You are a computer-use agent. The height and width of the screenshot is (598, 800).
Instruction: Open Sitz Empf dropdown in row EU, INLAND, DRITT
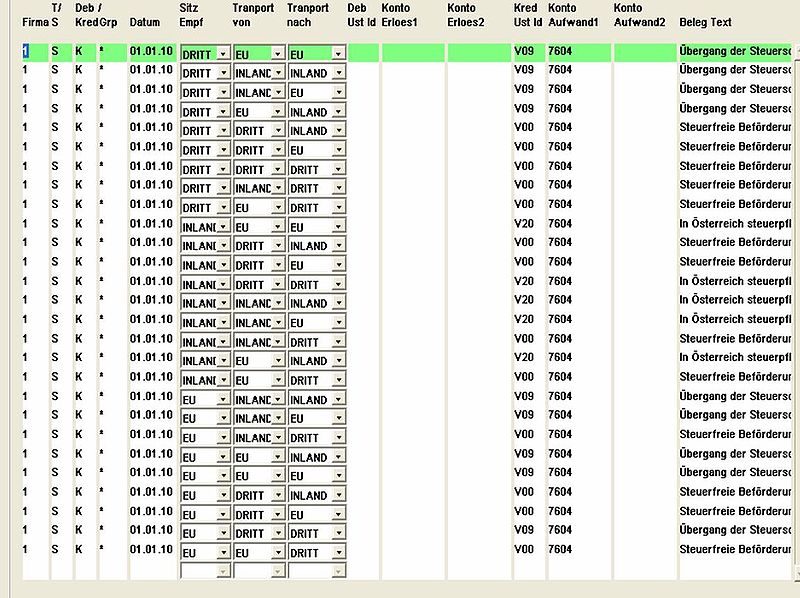(223, 437)
